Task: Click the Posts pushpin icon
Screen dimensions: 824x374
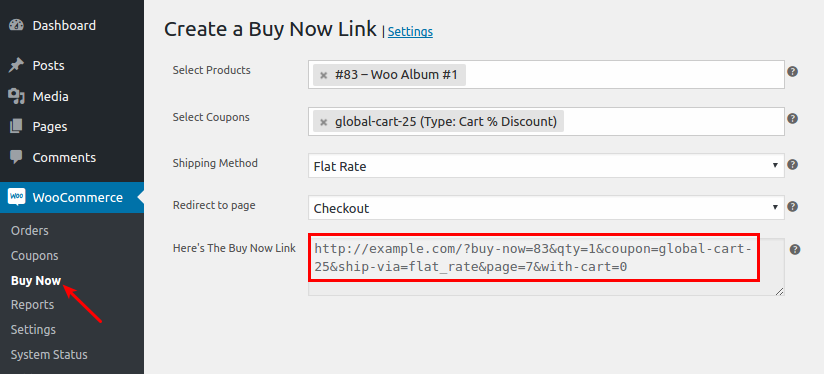Action: (16, 66)
